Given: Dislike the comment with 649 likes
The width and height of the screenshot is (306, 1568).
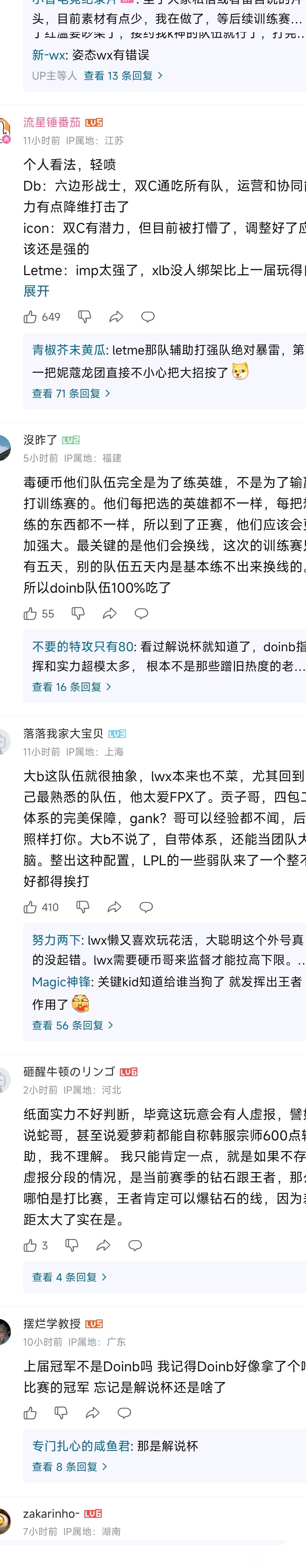Looking at the screenshot, I should tap(85, 317).
